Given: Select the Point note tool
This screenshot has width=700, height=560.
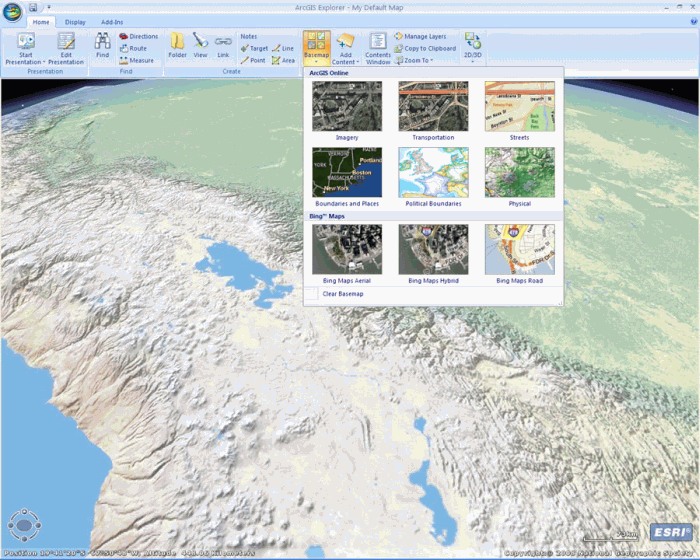Looking at the screenshot, I should [253, 60].
